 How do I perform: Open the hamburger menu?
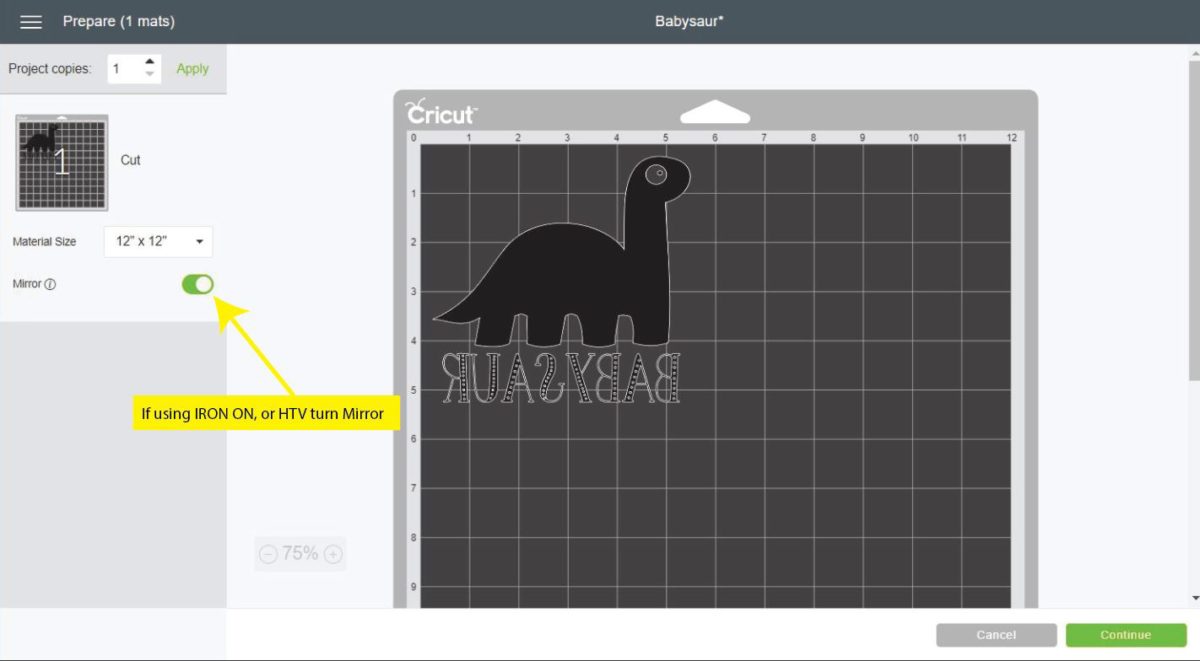tap(31, 21)
